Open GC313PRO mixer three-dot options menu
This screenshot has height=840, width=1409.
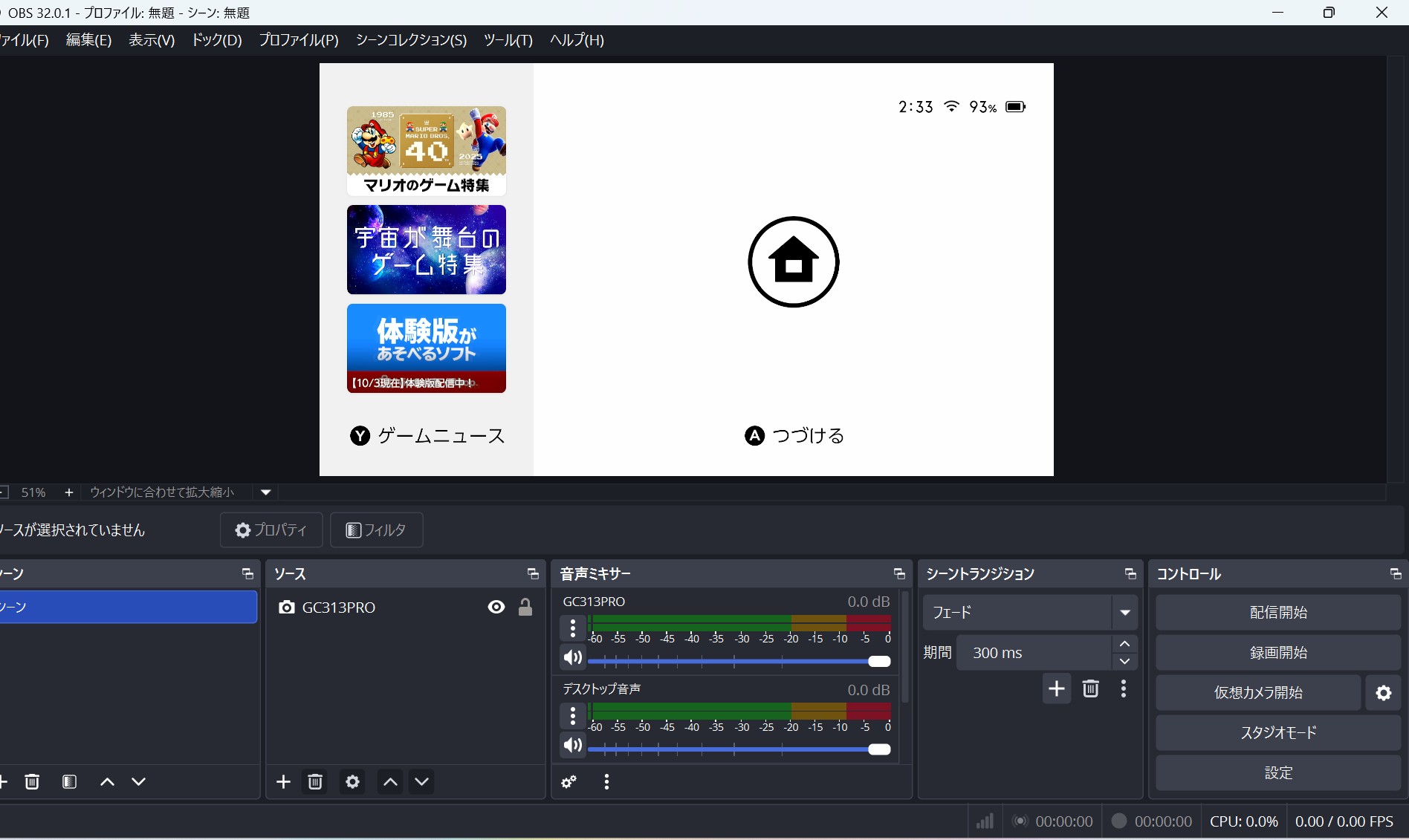pyautogui.click(x=572, y=628)
